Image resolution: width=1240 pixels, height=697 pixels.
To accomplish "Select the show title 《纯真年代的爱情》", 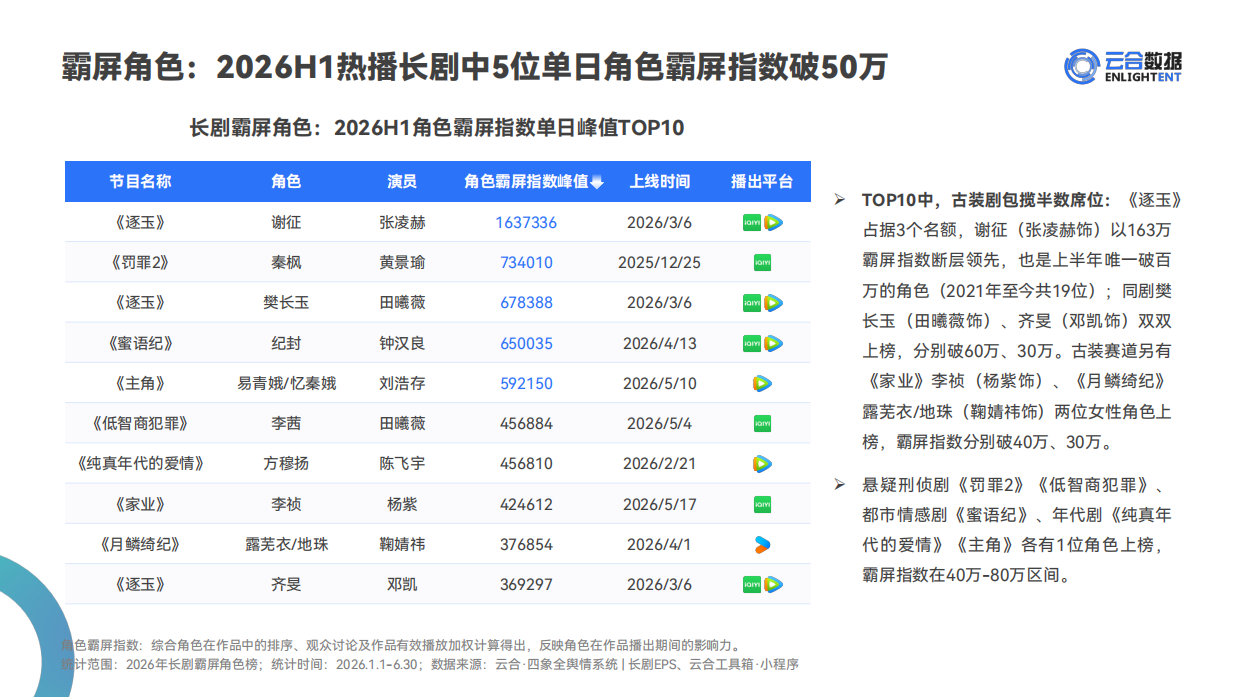I will click(x=140, y=464).
